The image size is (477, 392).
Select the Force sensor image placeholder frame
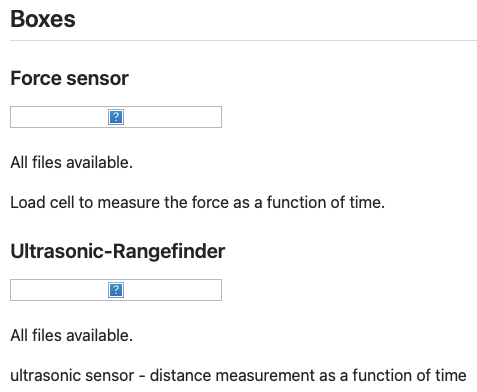(116, 117)
